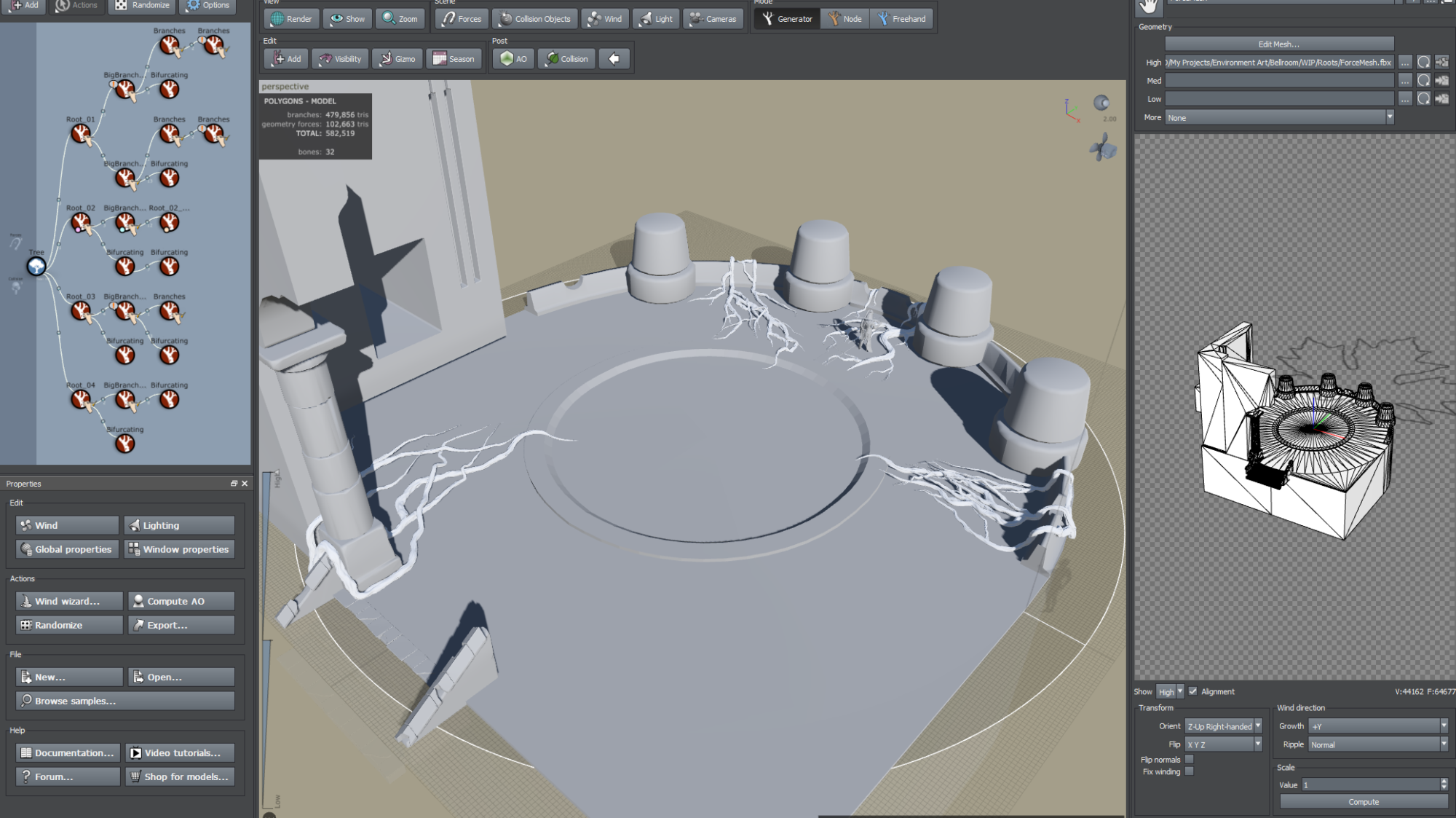Reload the High mesh file

point(1423,63)
